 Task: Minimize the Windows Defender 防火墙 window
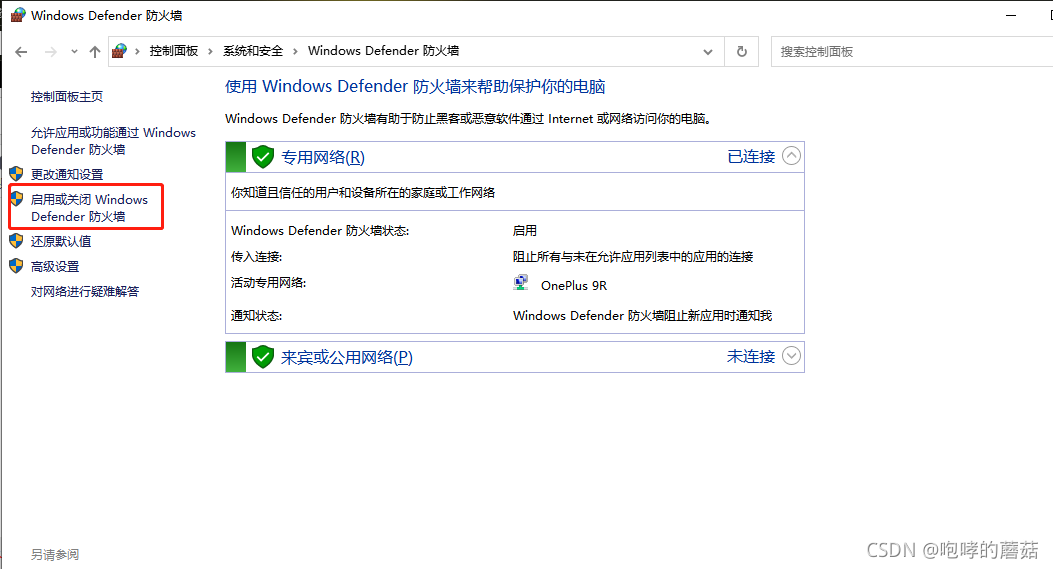point(1011,15)
